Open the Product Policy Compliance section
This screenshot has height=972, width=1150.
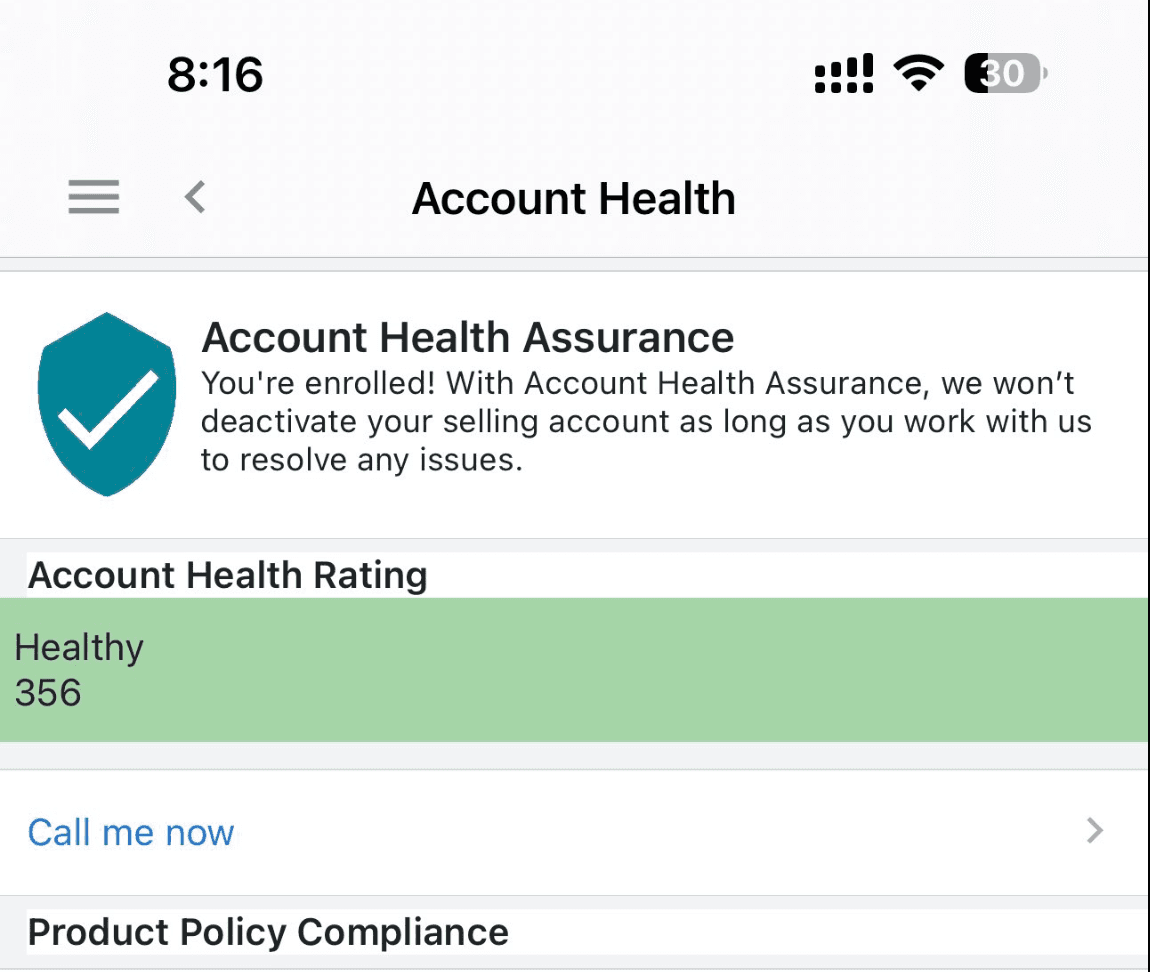click(x=268, y=932)
